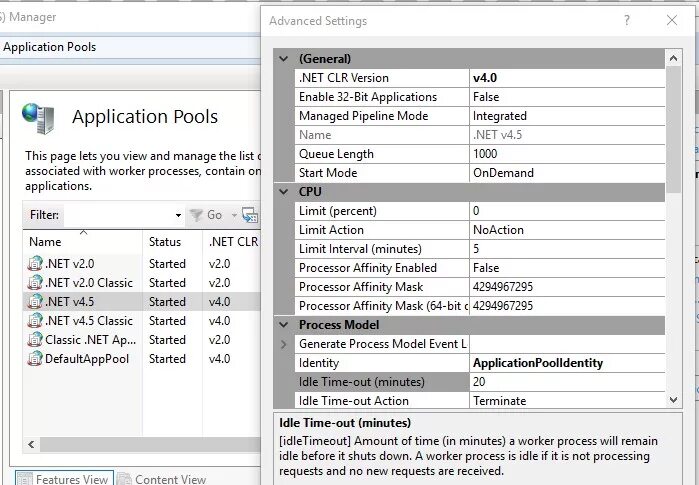Click the .NET v4.5 Classic pool icon
Image resolution: width=699 pixels, height=485 pixels.
click(36, 321)
